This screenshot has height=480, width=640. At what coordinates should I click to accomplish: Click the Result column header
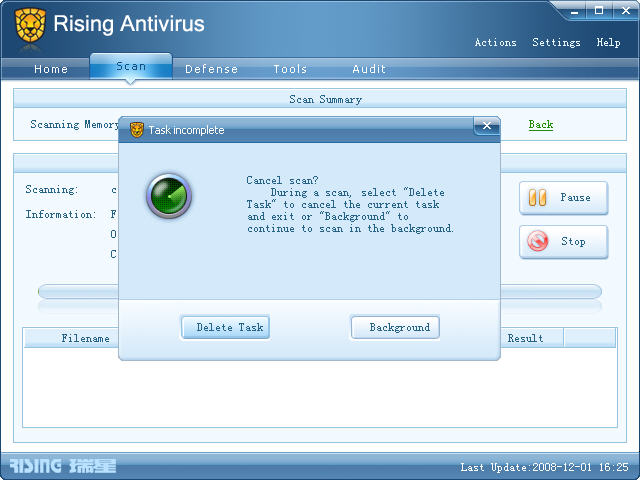click(x=525, y=338)
